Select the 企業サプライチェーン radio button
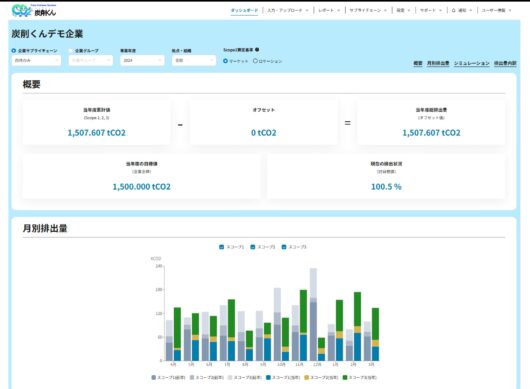Screen dimensions: 530x389 point(14,51)
